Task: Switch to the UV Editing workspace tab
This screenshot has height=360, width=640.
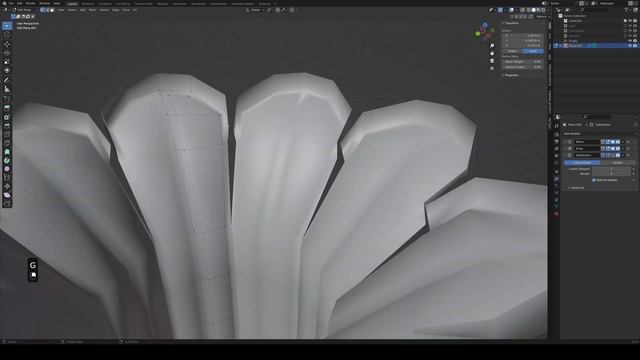Action: [122, 4]
